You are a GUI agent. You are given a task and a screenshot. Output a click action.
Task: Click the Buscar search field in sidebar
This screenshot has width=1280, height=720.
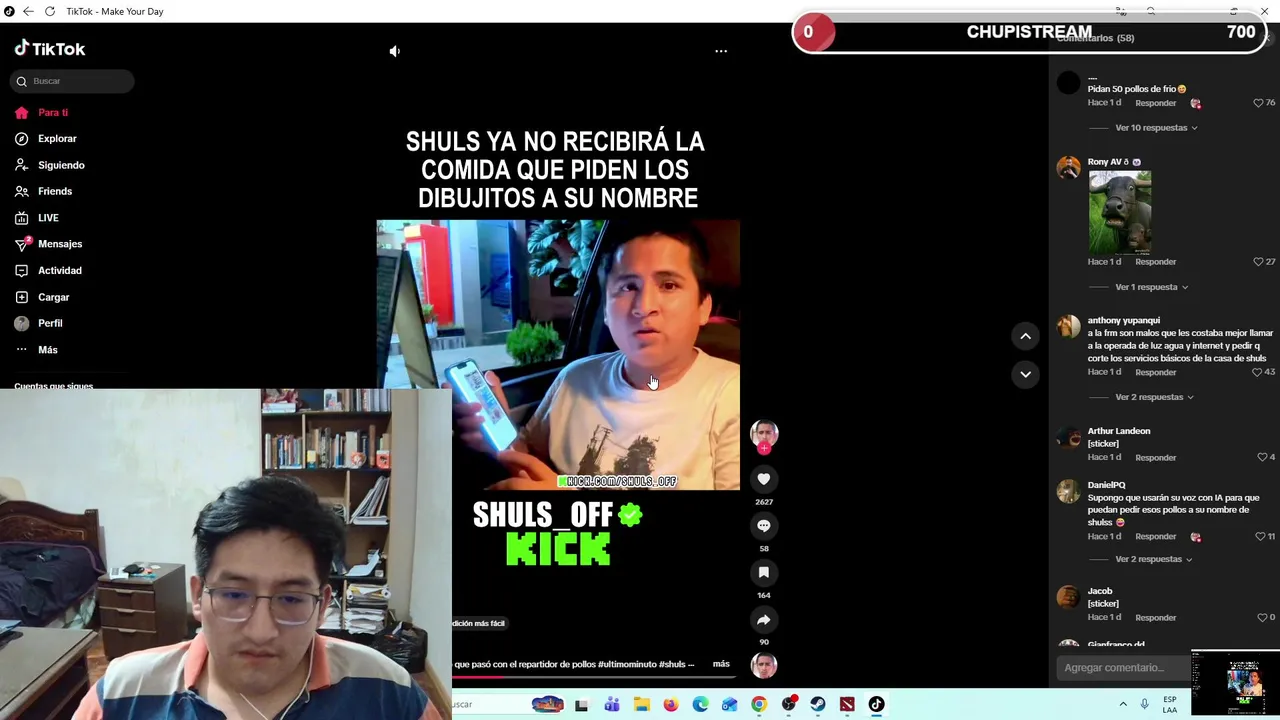pos(72,81)
